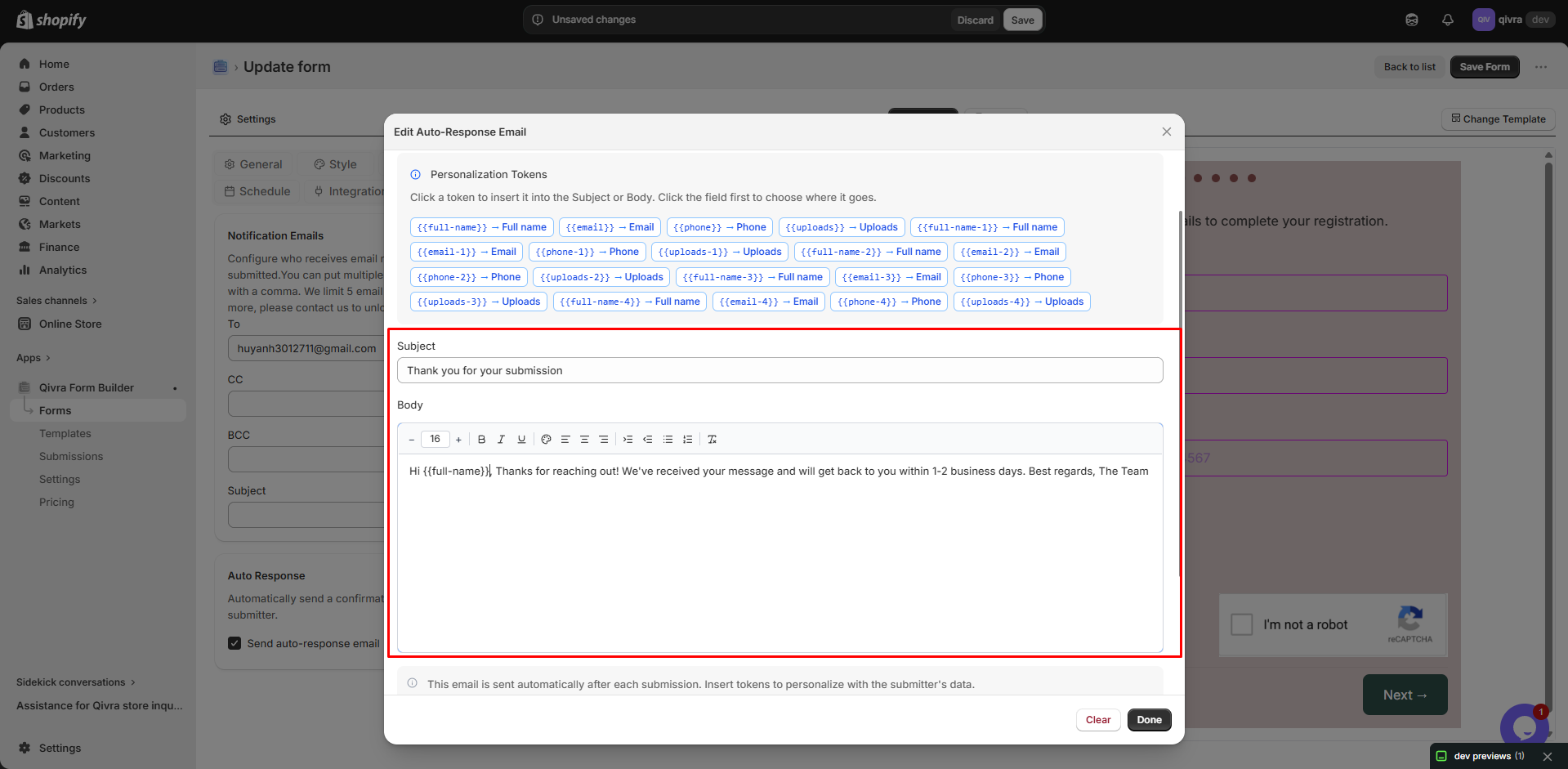
Task: Click inside the email Body text area
Action: click(x=780, y=552)
